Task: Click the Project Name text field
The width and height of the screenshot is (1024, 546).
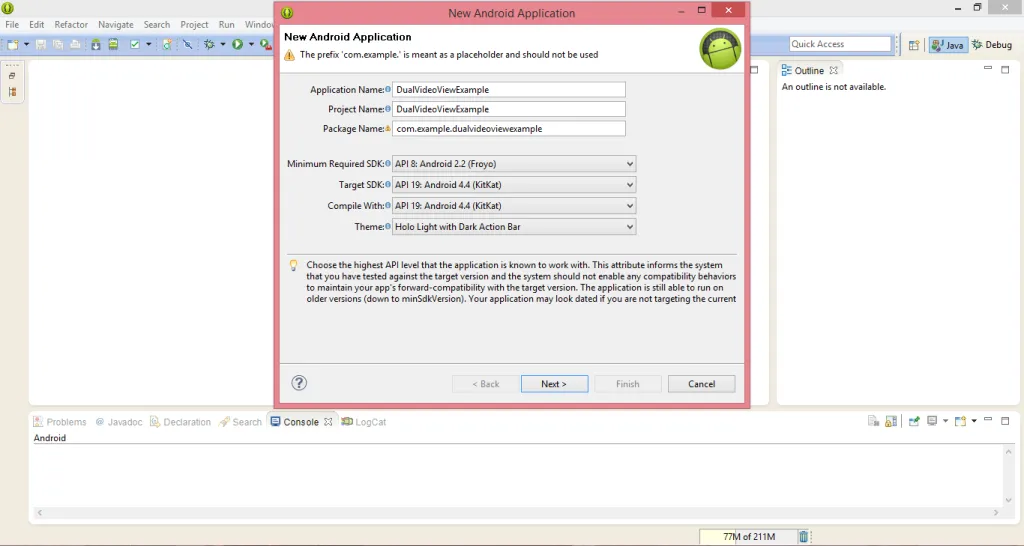Action: [x=509, y=109]
